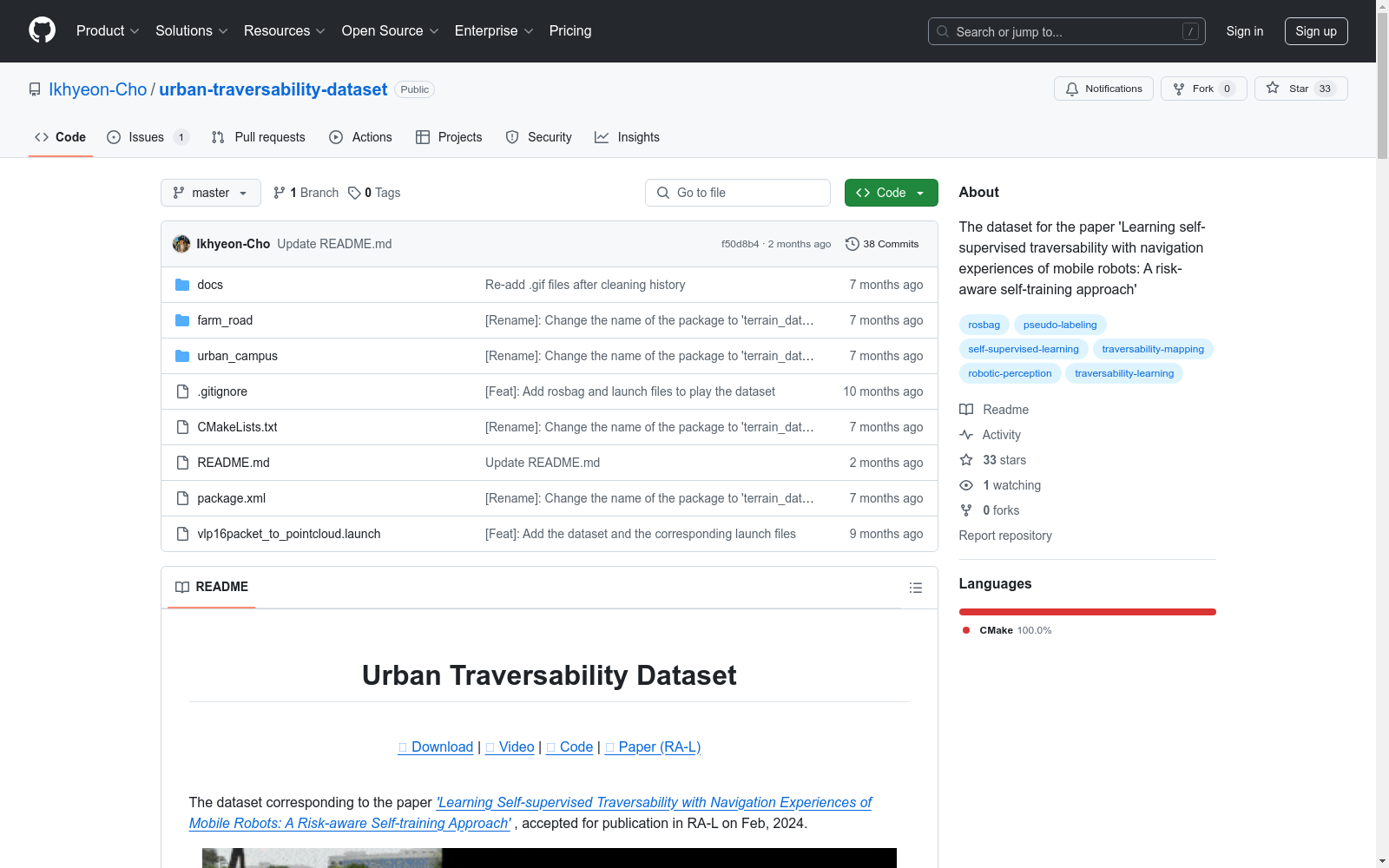Image resolution: width=1389 pixels, height=868 pixels.
Task: Click the README.md file icon
Action: [182, 463]
